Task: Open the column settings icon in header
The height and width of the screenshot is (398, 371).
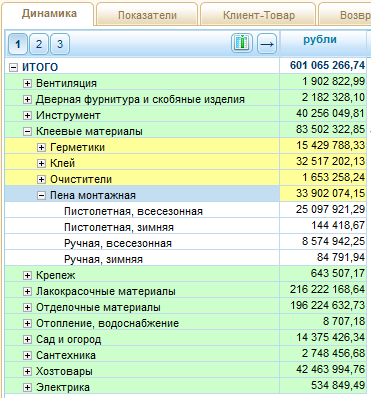Action: (x=242, y=43)
